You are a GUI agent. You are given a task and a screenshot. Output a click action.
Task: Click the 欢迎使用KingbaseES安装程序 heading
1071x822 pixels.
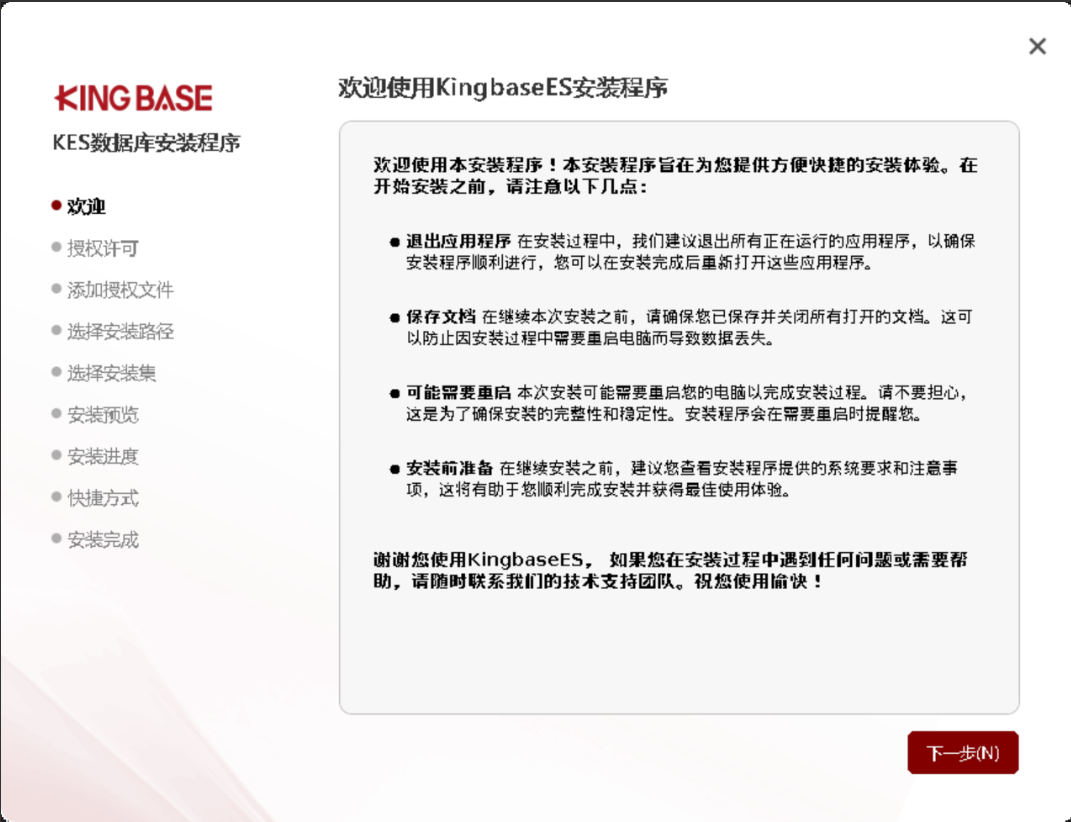tap(503, 88)
